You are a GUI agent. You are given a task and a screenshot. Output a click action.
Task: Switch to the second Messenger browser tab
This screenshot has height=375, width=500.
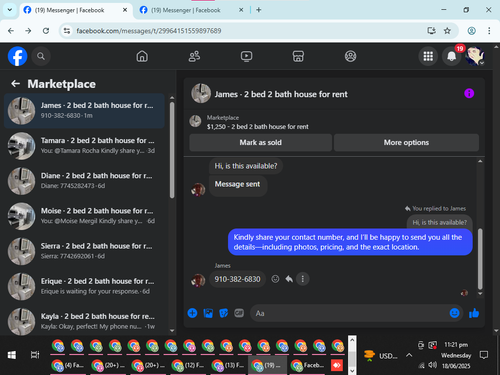190,10
